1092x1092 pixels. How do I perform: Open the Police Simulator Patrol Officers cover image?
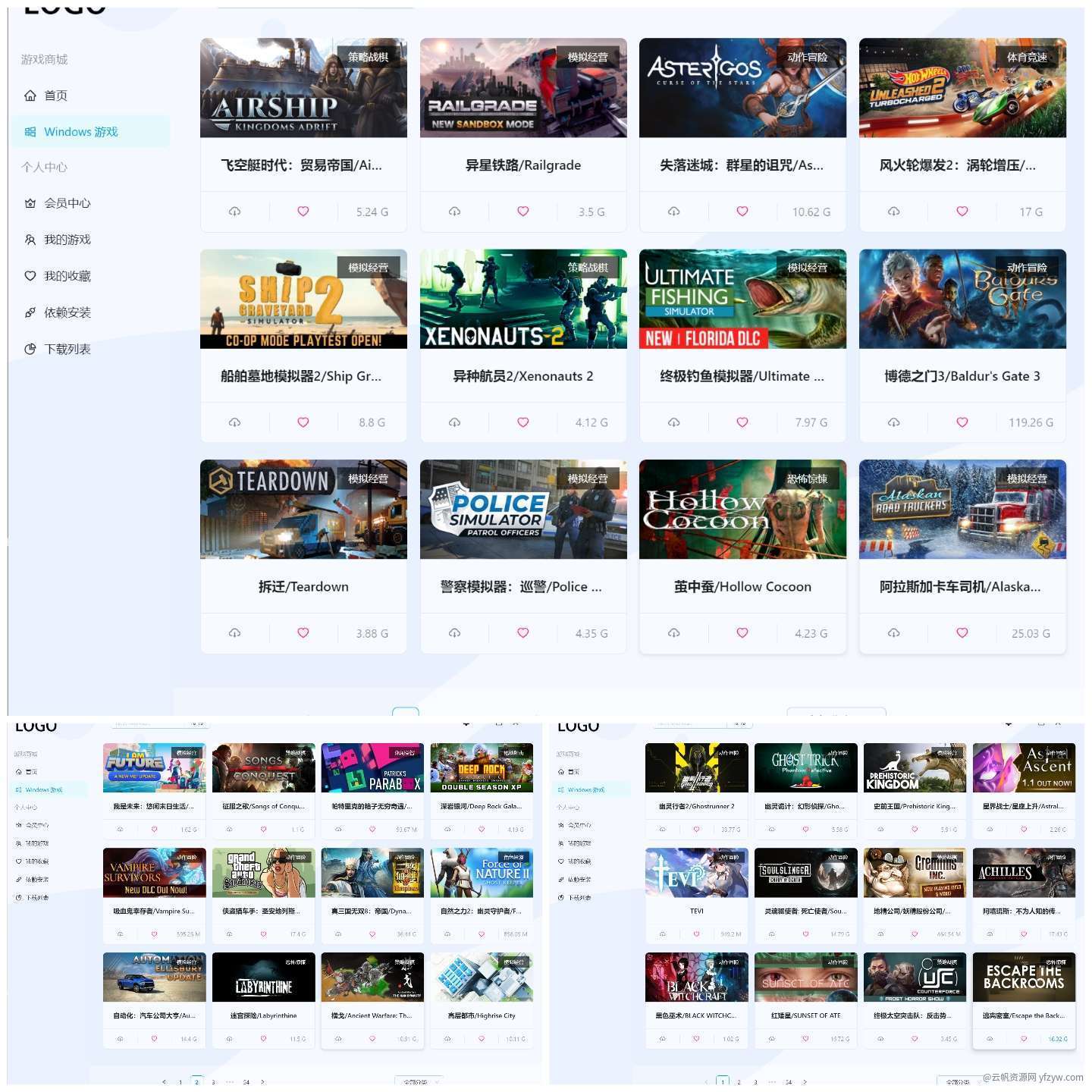(x=523, y=510)
